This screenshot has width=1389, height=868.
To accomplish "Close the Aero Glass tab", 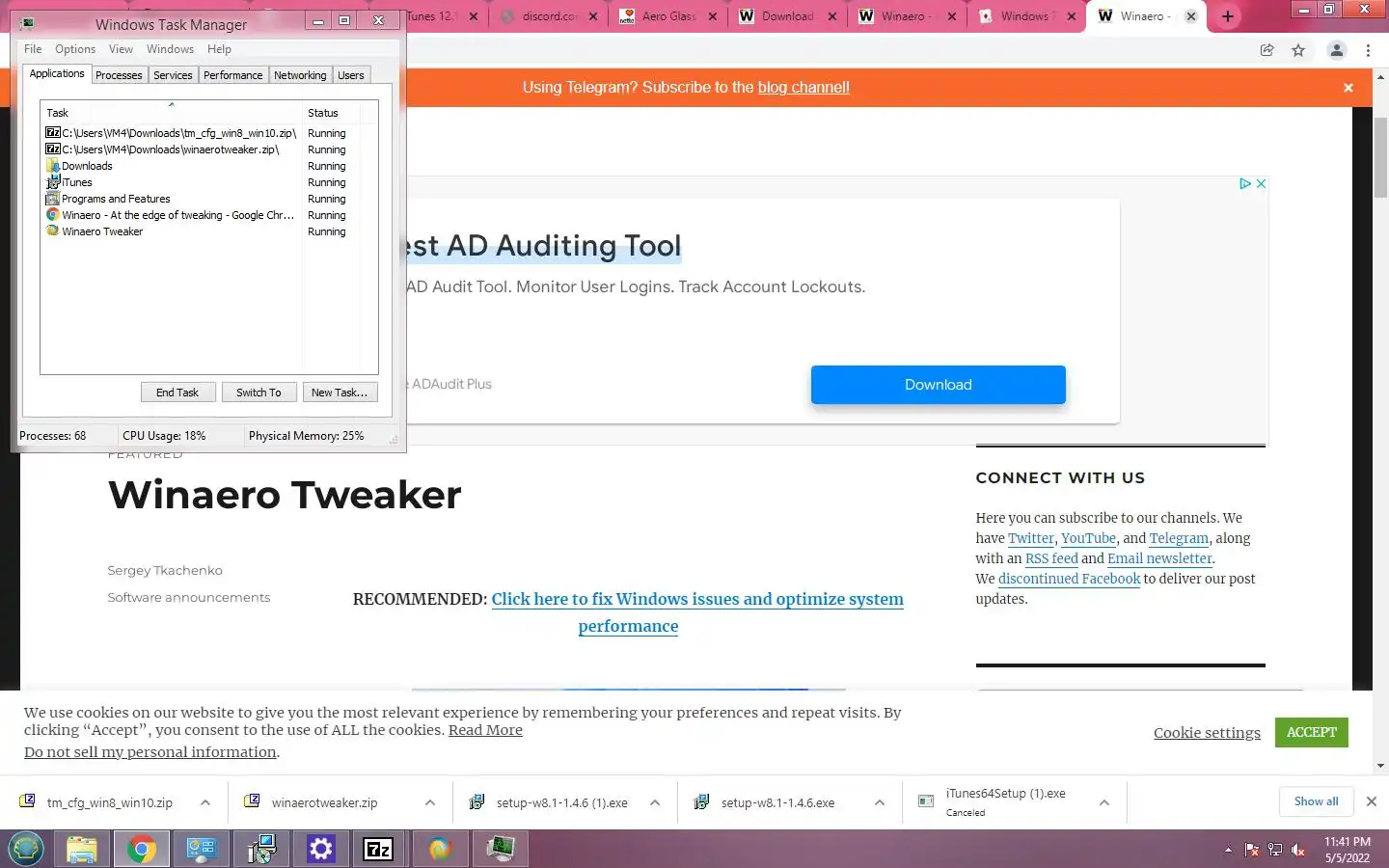I will (712, 16).
